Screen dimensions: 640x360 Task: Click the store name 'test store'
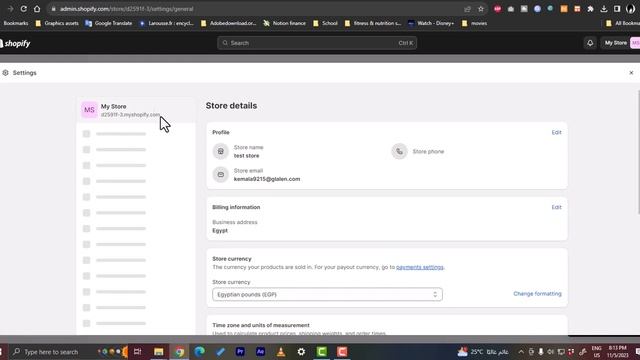[247, 156]
